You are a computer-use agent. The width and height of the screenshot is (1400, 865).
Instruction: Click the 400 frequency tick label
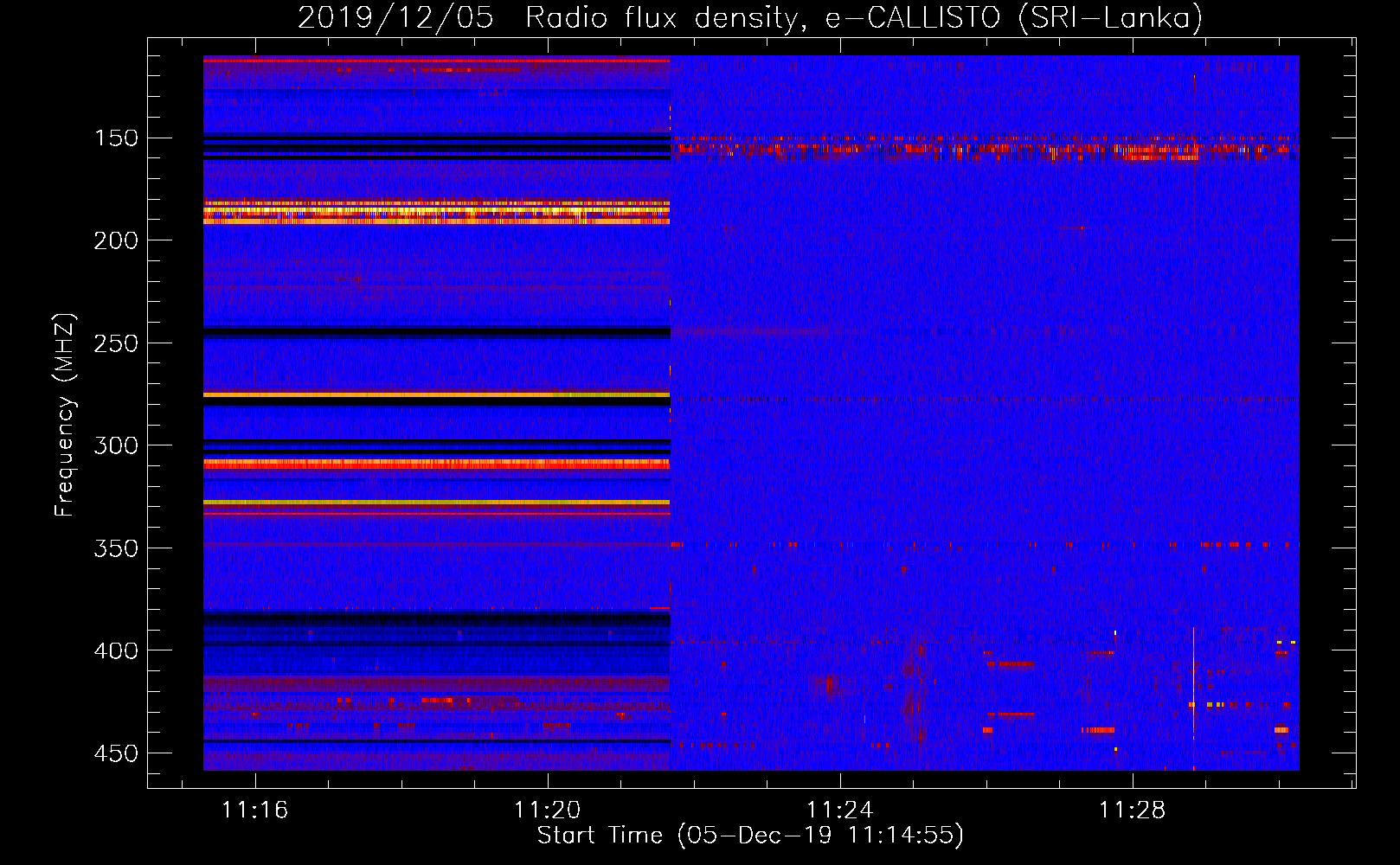[x=116, y=650]
